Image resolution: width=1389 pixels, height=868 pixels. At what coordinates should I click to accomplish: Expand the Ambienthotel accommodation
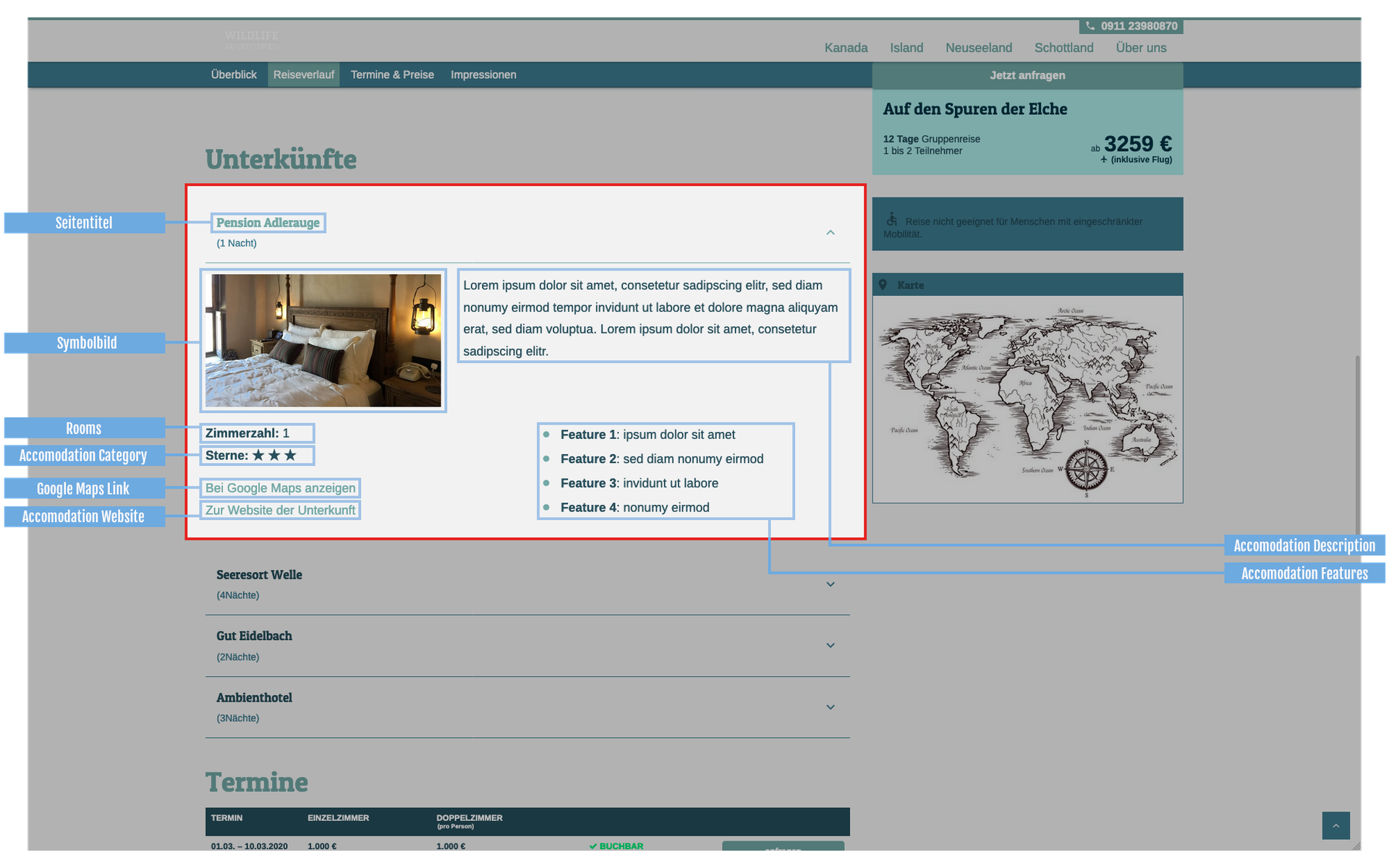pyautogui.click(x=831, y=707)
